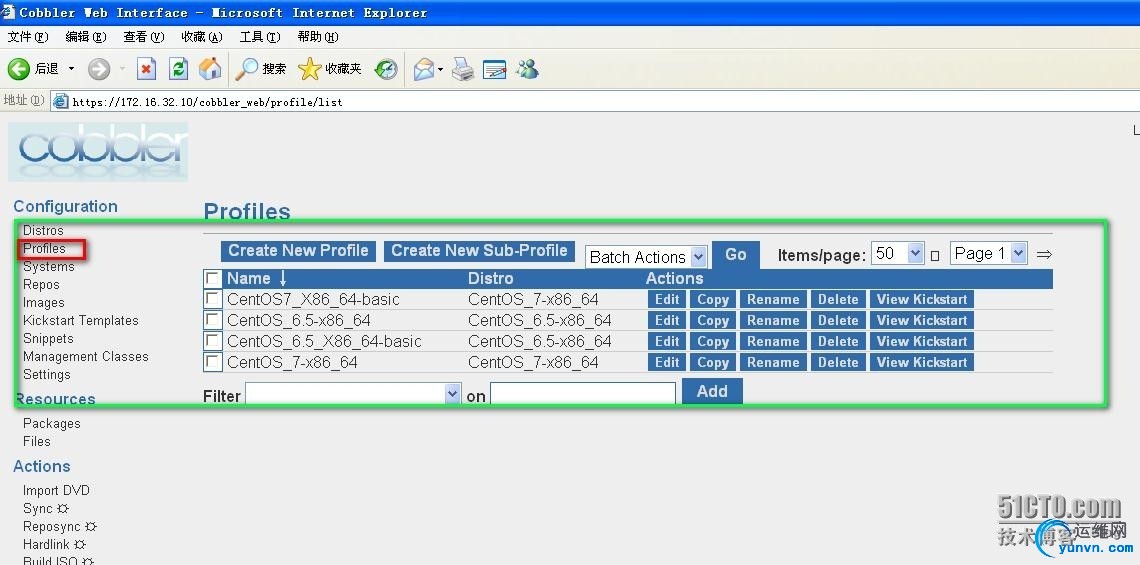1140x565 pixels.
Task: Open Packages under Resources
Action: pyautogui.click(x=52, y=423)
